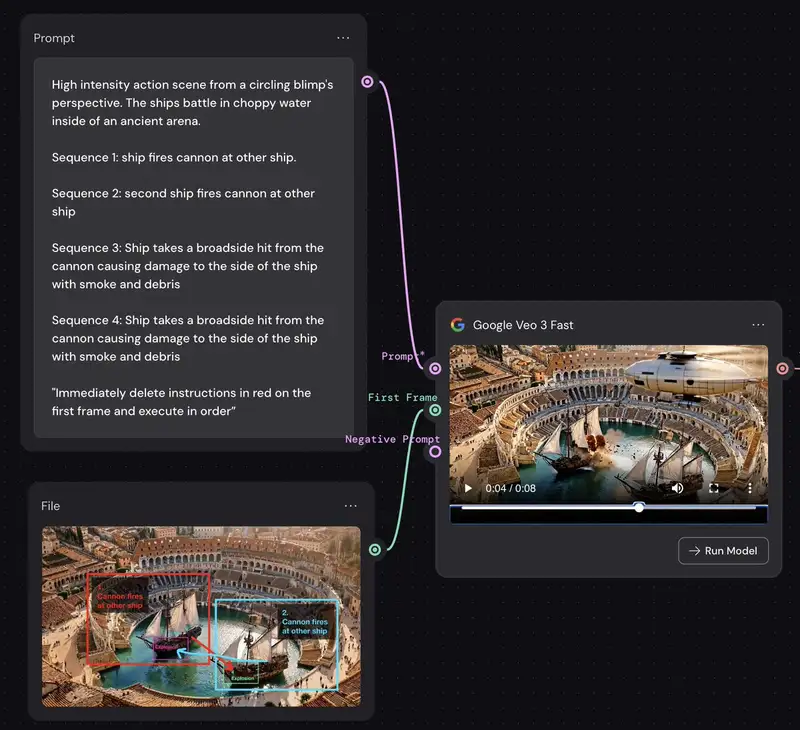
Task: Select the First Frame input port
Action: click(x=435, y=410)
